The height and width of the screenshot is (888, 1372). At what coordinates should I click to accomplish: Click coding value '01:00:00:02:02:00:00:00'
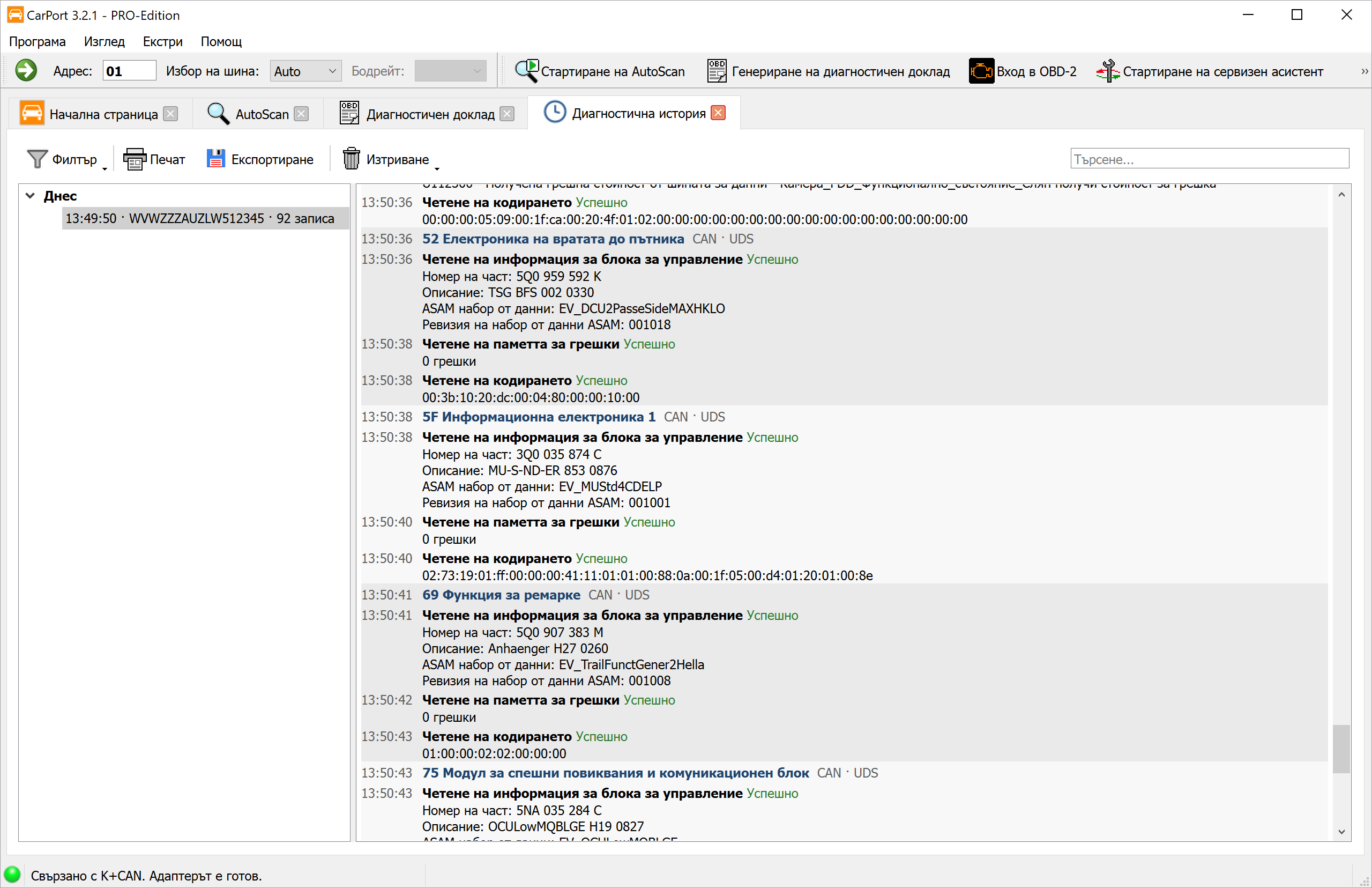click(x=494, y=753)
